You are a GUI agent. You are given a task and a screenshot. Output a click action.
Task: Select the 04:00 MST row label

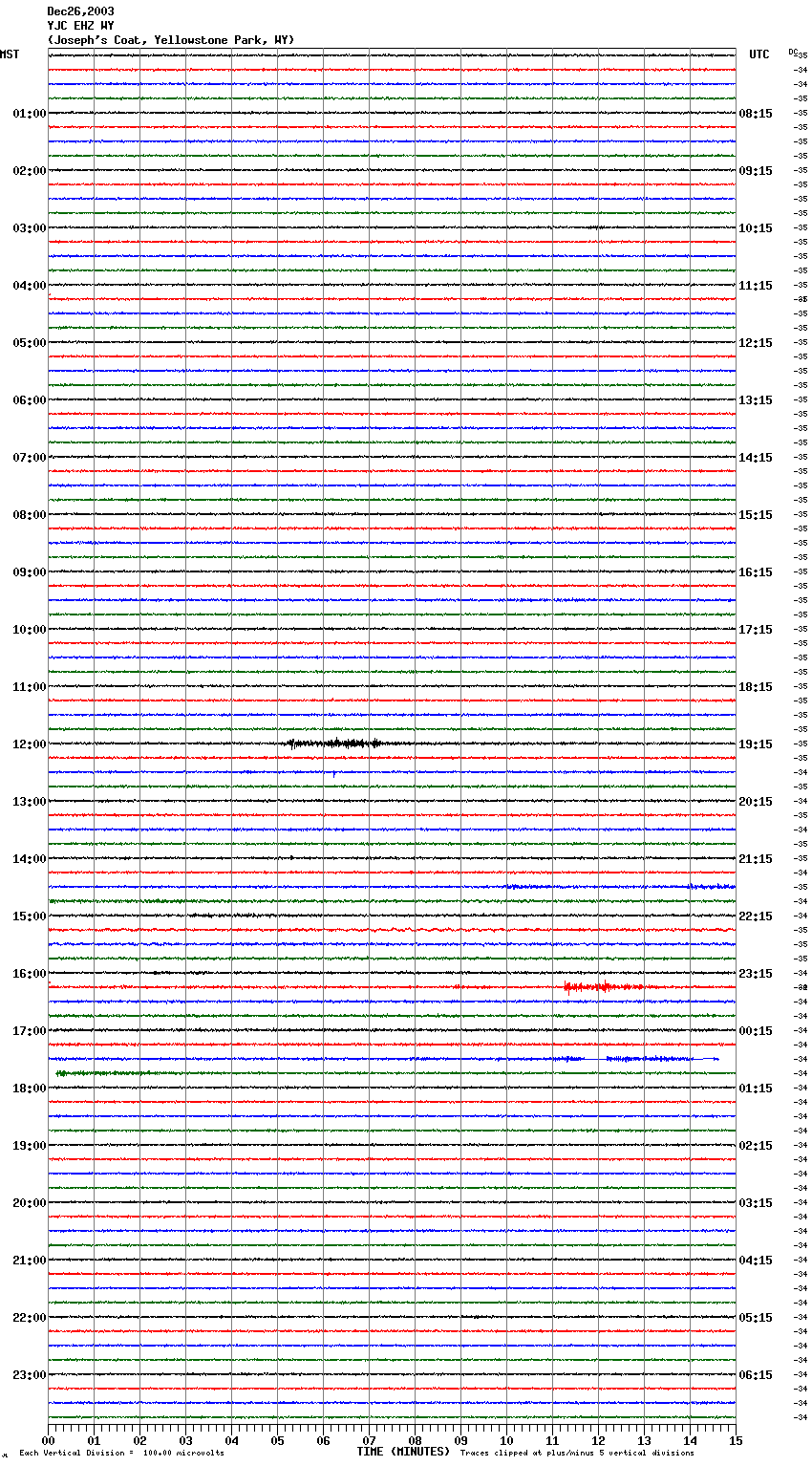pyautogui.click(x=30, y=286)
